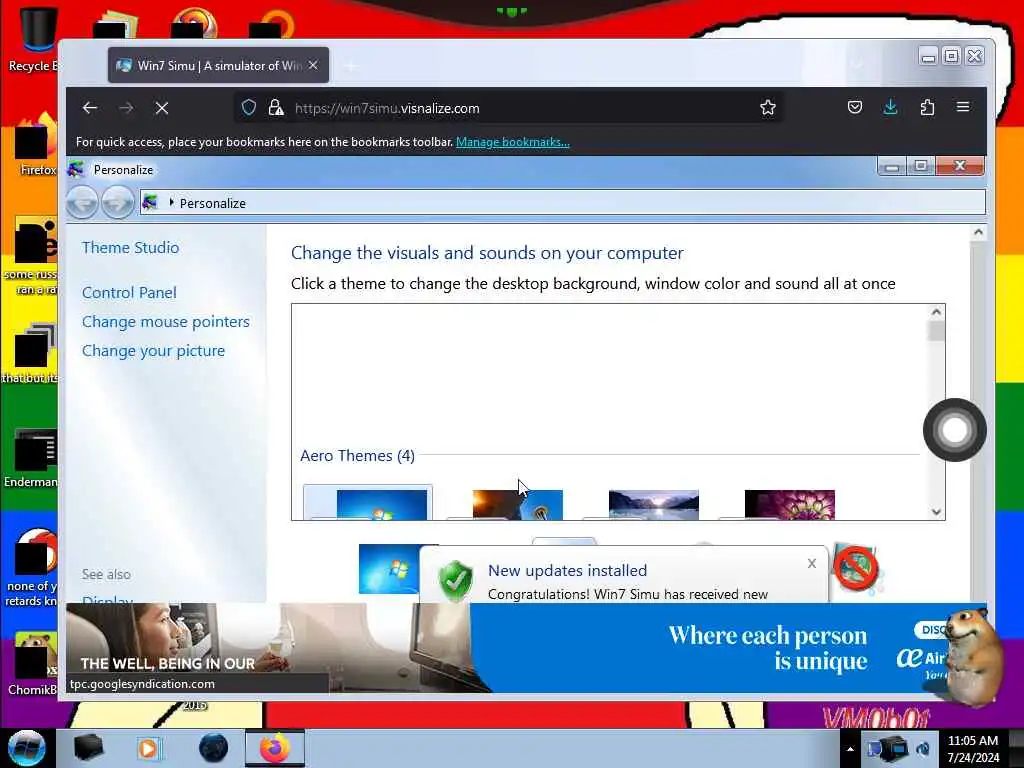Bookmark page with the star icon
This screenshot has height=768, width=1024.
[767, 108]
